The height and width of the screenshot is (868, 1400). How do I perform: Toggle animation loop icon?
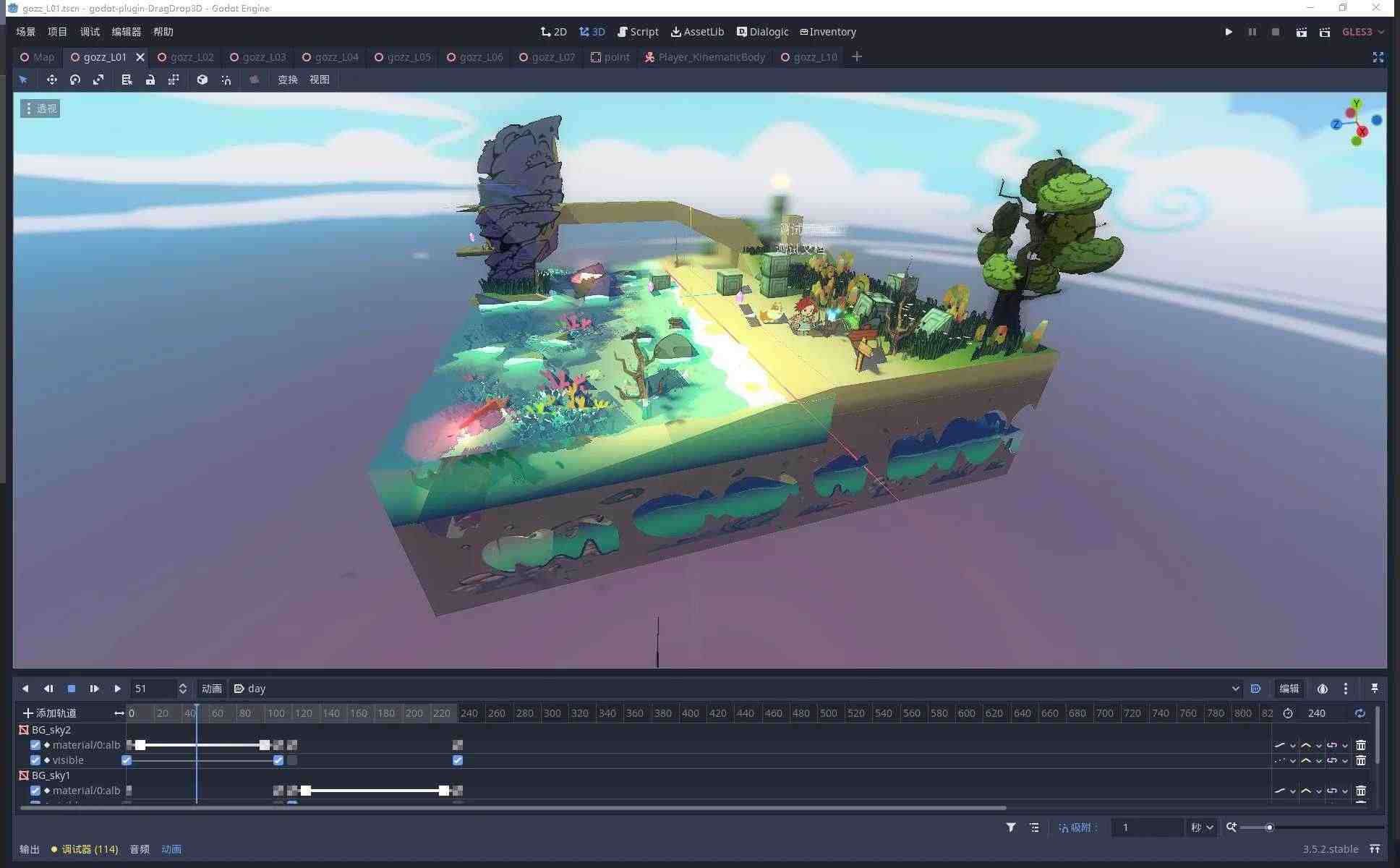pos(1360,713)
